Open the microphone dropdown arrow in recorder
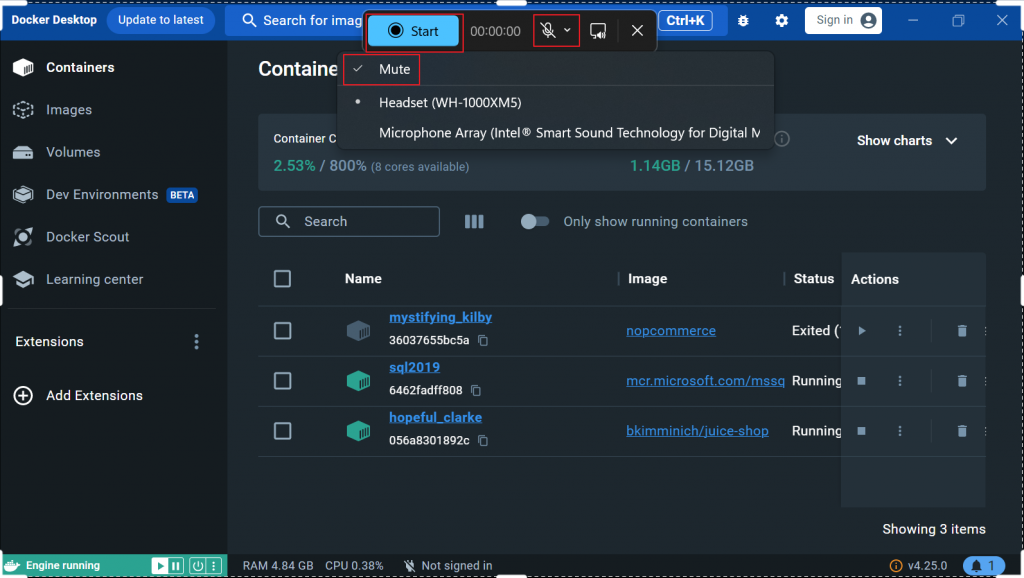This screenshot has height=578, width=1024. tap(567, 30)
